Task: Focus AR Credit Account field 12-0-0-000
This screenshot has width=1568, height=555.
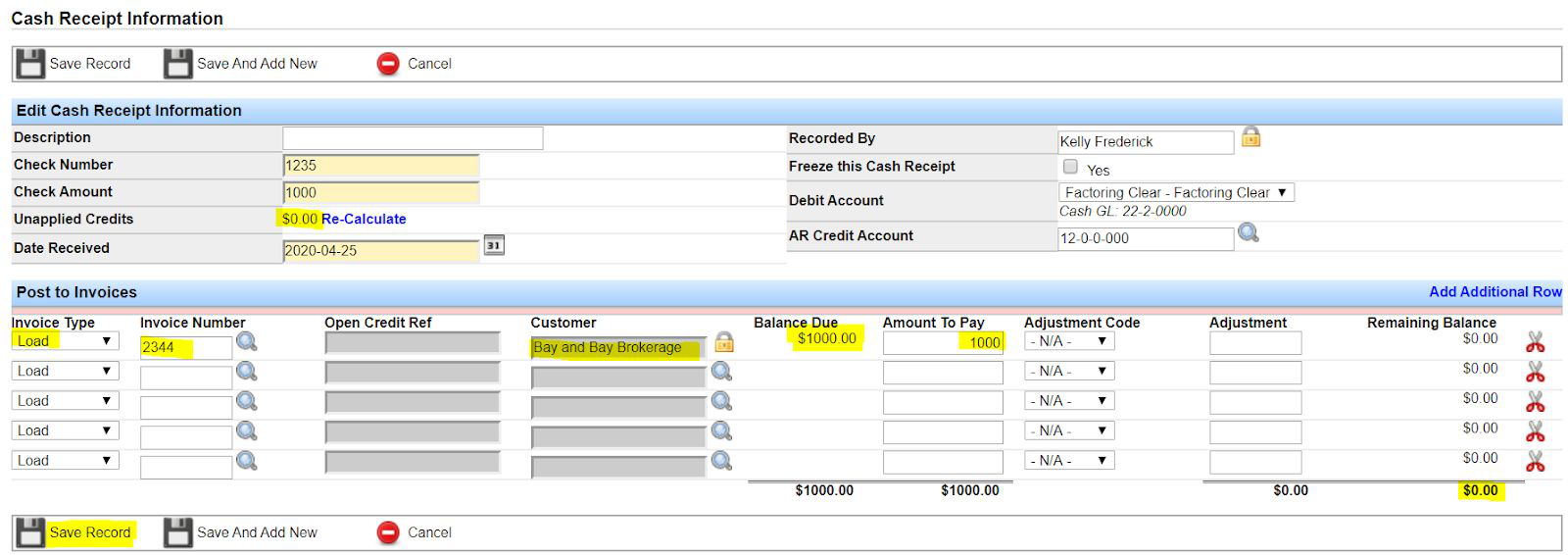Action: point(1146,238)
